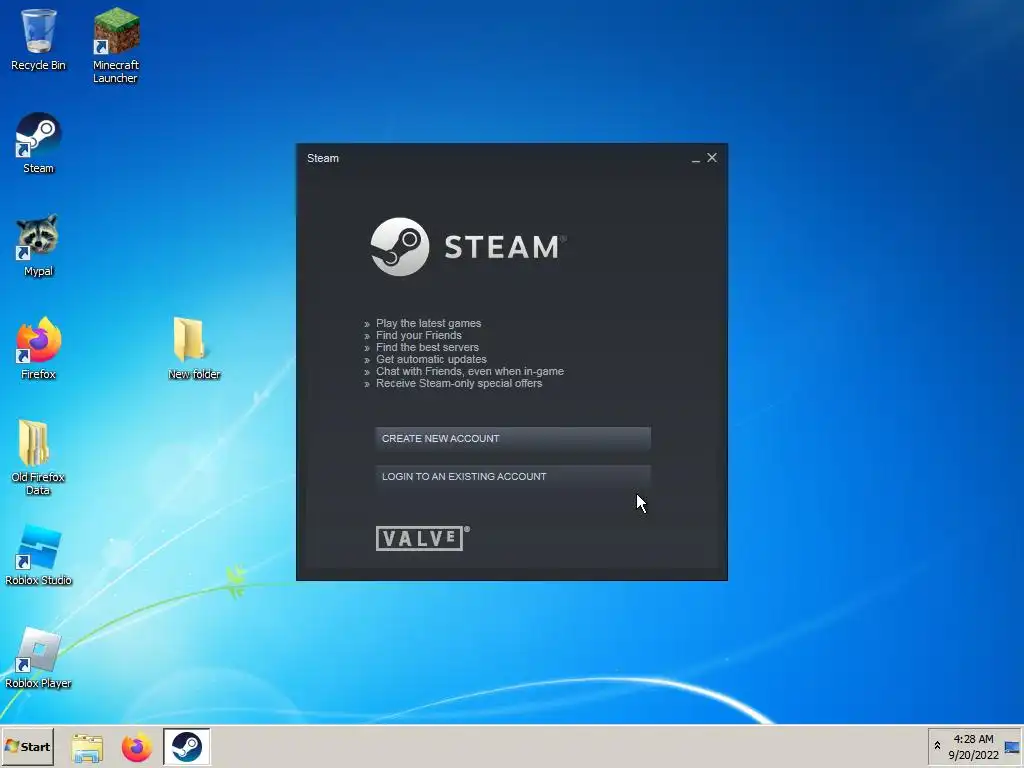Click the Steam logo in the dialog

coord(468,247)
